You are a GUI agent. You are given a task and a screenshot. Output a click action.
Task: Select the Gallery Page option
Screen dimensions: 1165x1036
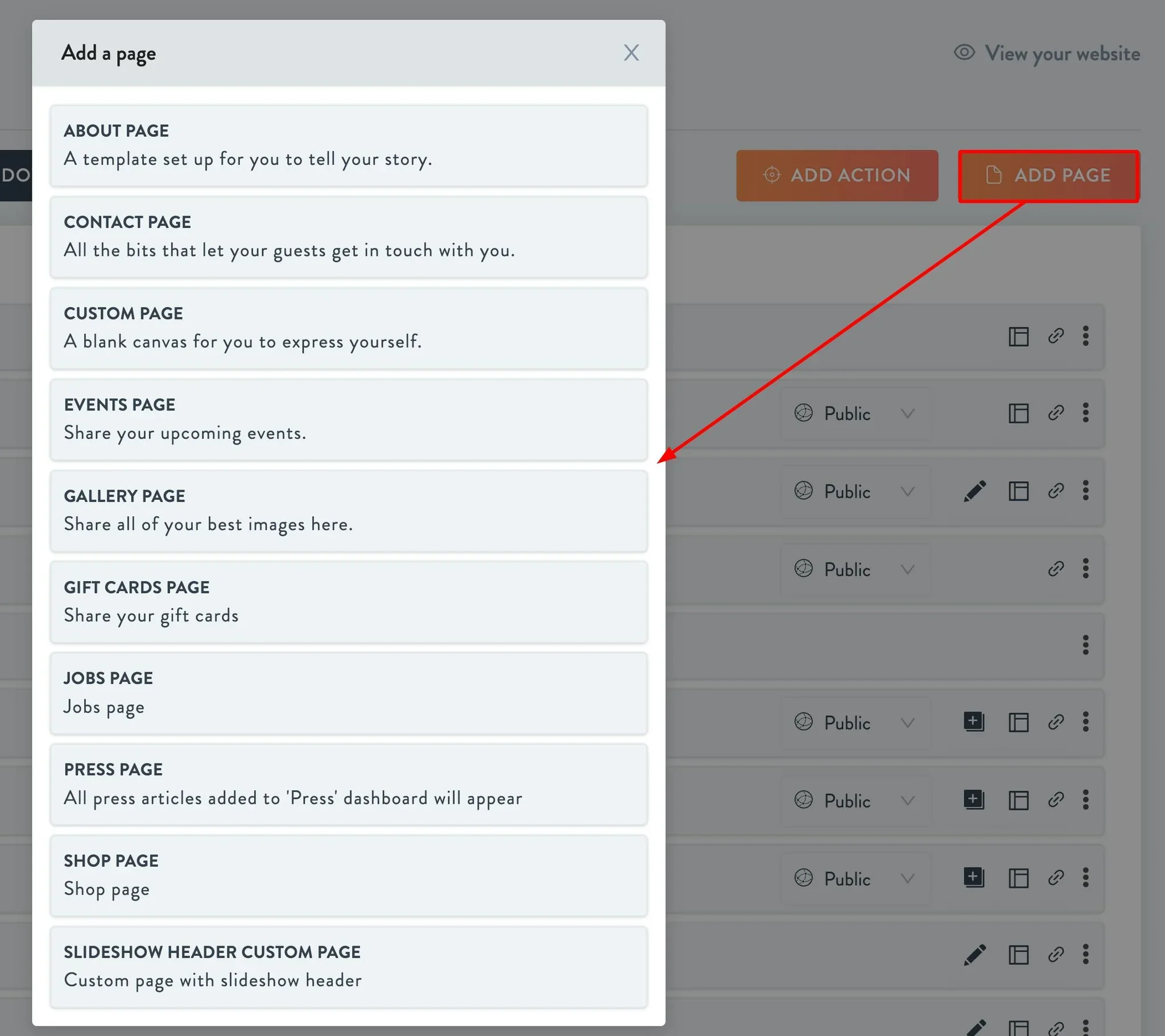pyautogui.click(x=349, y=511)
